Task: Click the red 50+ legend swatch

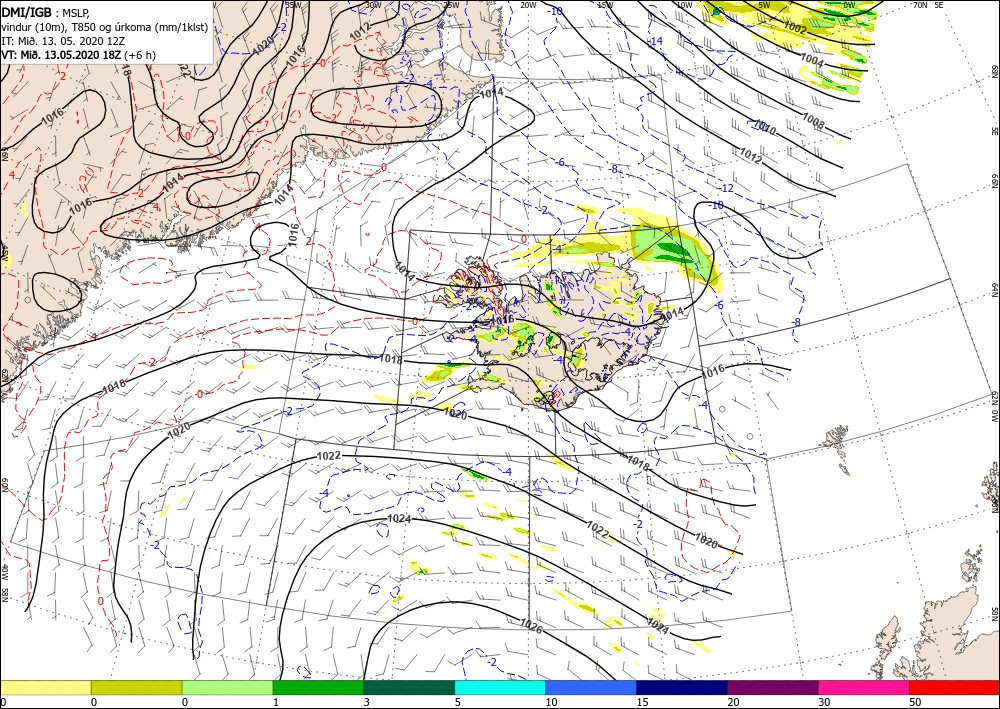Action: tap(954, 687)
